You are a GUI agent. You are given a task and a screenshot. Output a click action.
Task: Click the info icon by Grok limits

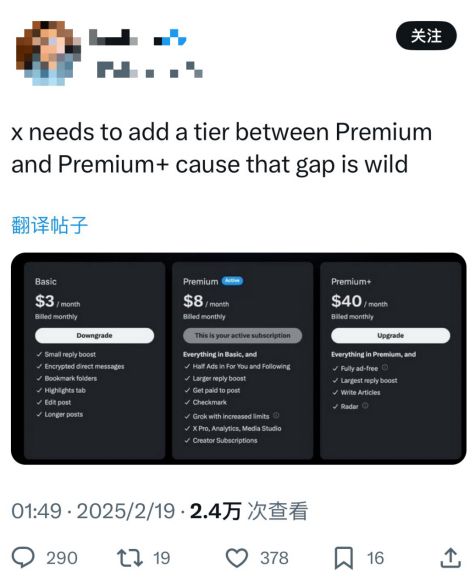click(x=276, y=415)
